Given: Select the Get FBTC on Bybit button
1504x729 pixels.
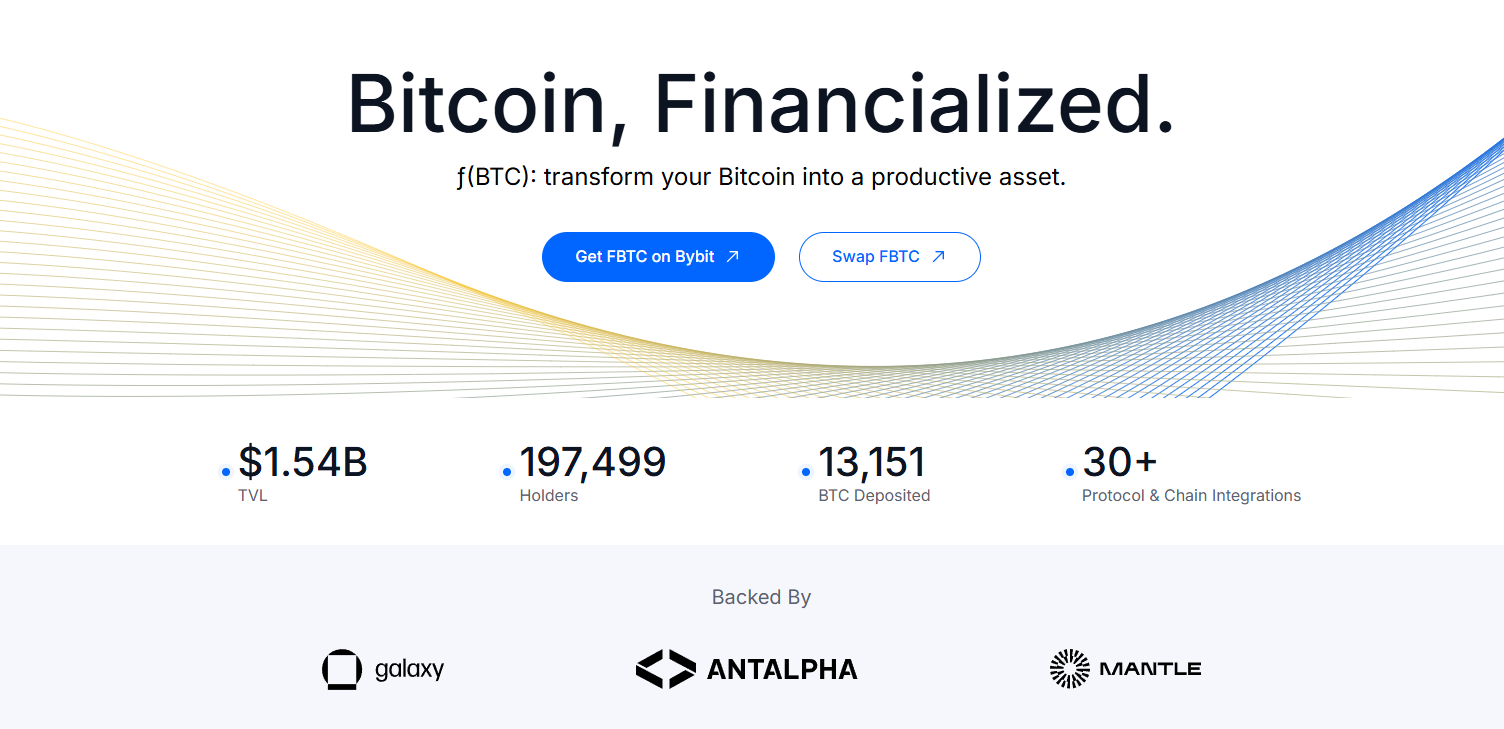Looking at the screenshot, I should click(x=658, y=256).
